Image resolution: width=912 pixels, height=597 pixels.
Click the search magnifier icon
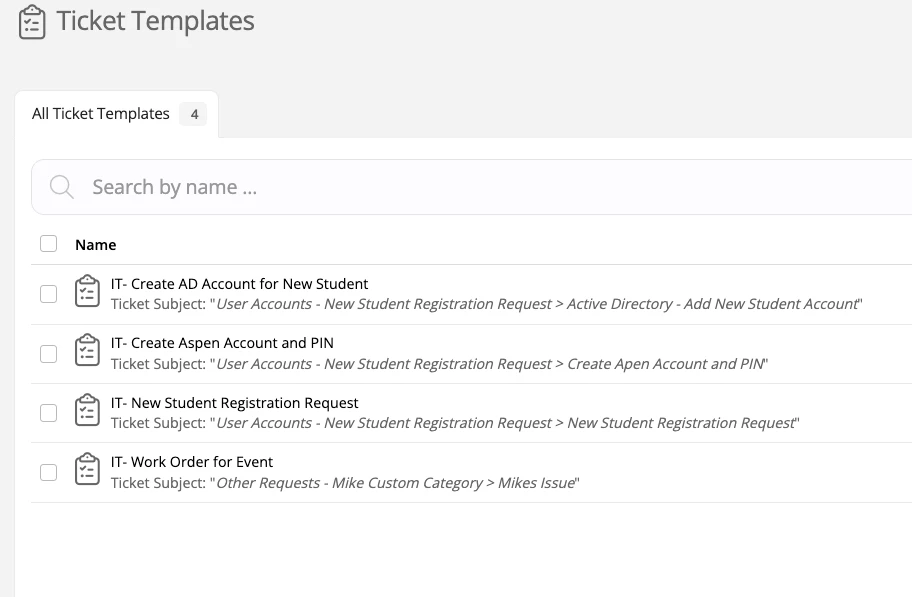click(62, 187)
